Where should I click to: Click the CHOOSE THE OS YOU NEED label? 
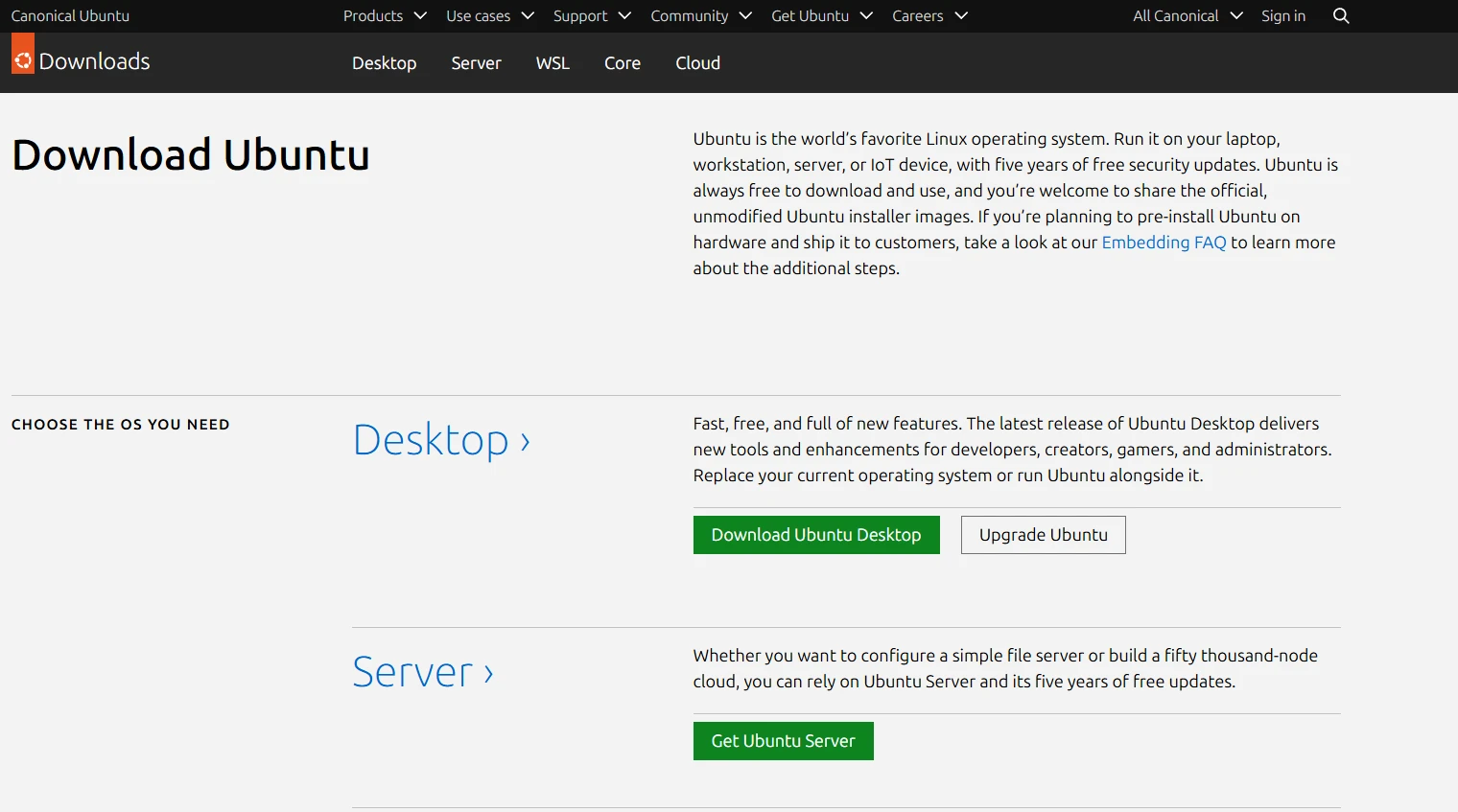pos(121,425)
